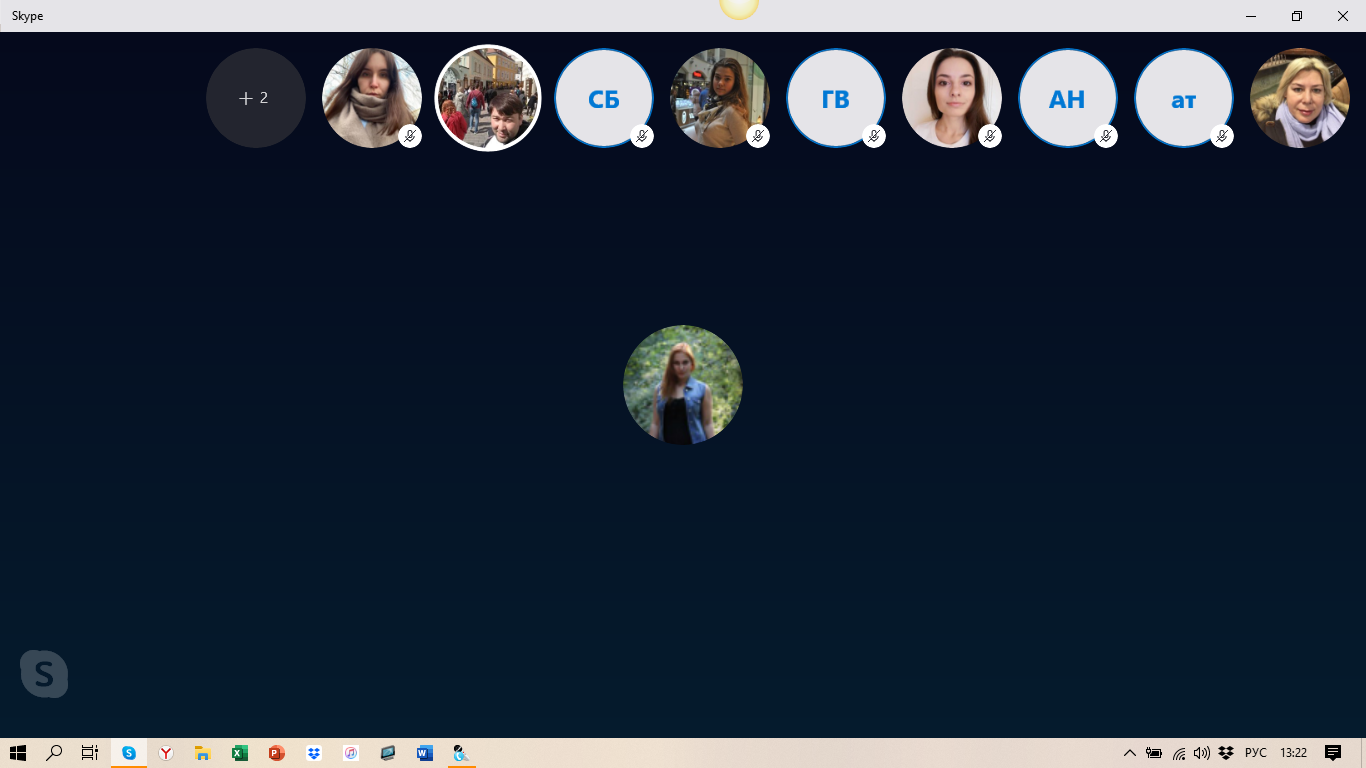Open the РУС language switcher

[1255, 753]
